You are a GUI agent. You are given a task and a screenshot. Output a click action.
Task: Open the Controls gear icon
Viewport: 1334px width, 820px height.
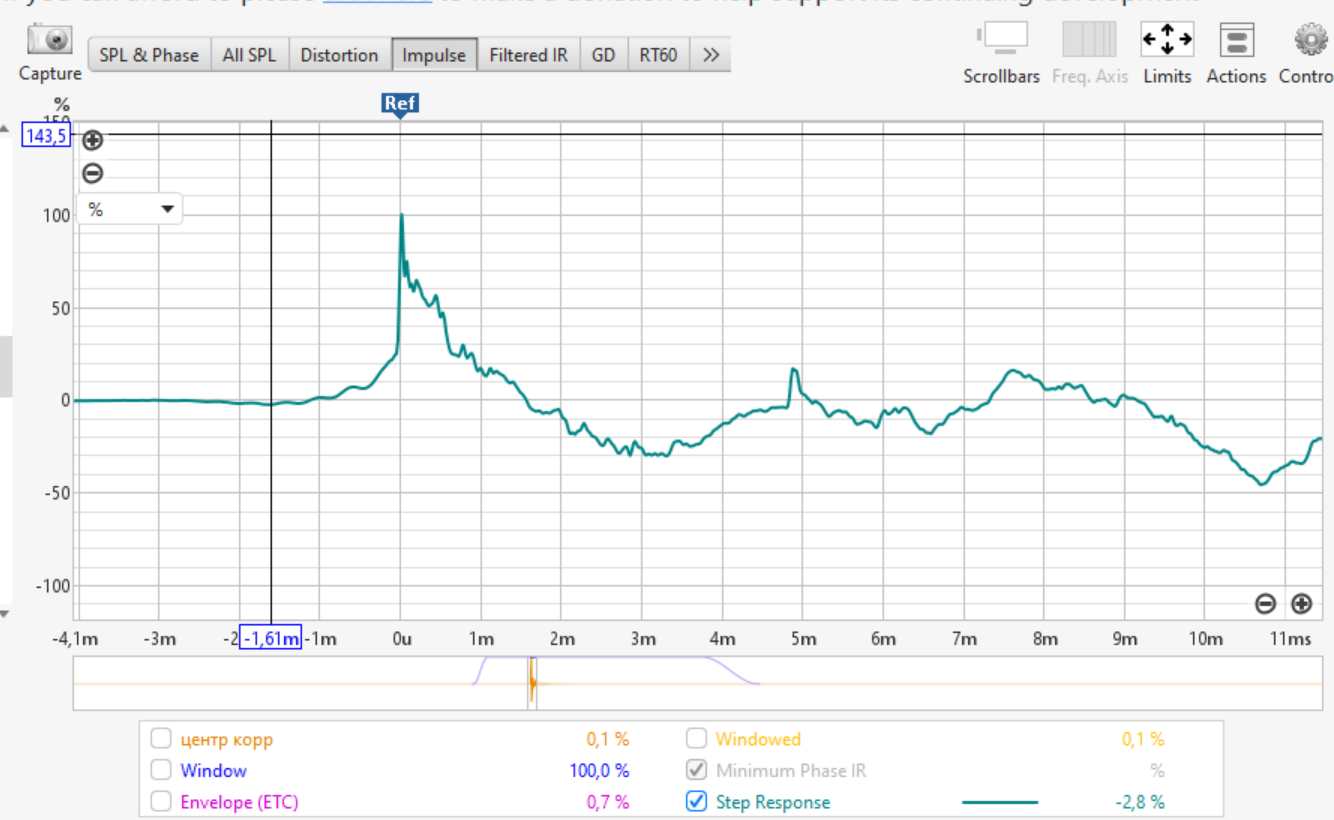click(x=1310, y=40)
